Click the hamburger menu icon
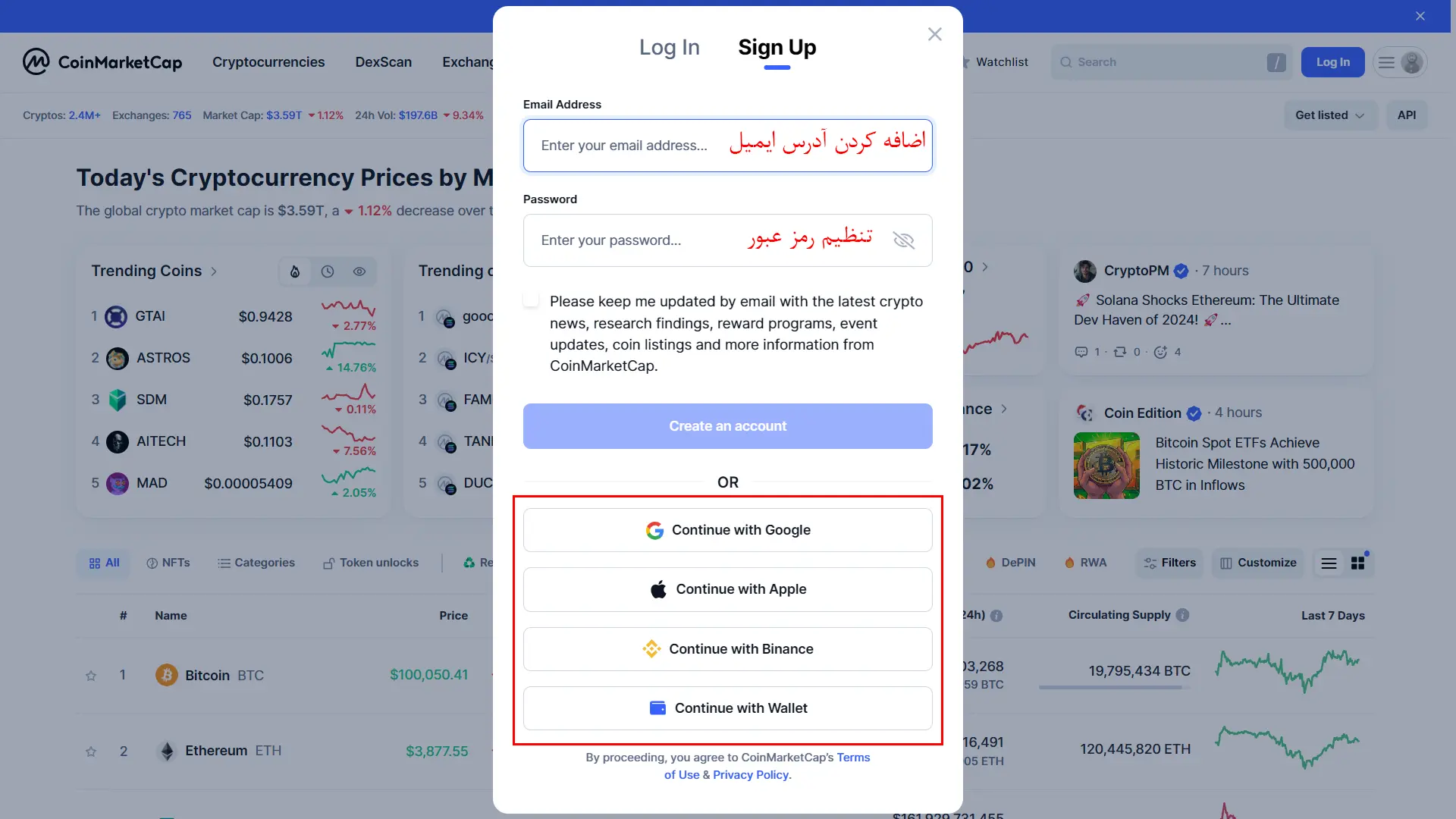This screenshot has width=1456, height=819. pos(1387,62)
